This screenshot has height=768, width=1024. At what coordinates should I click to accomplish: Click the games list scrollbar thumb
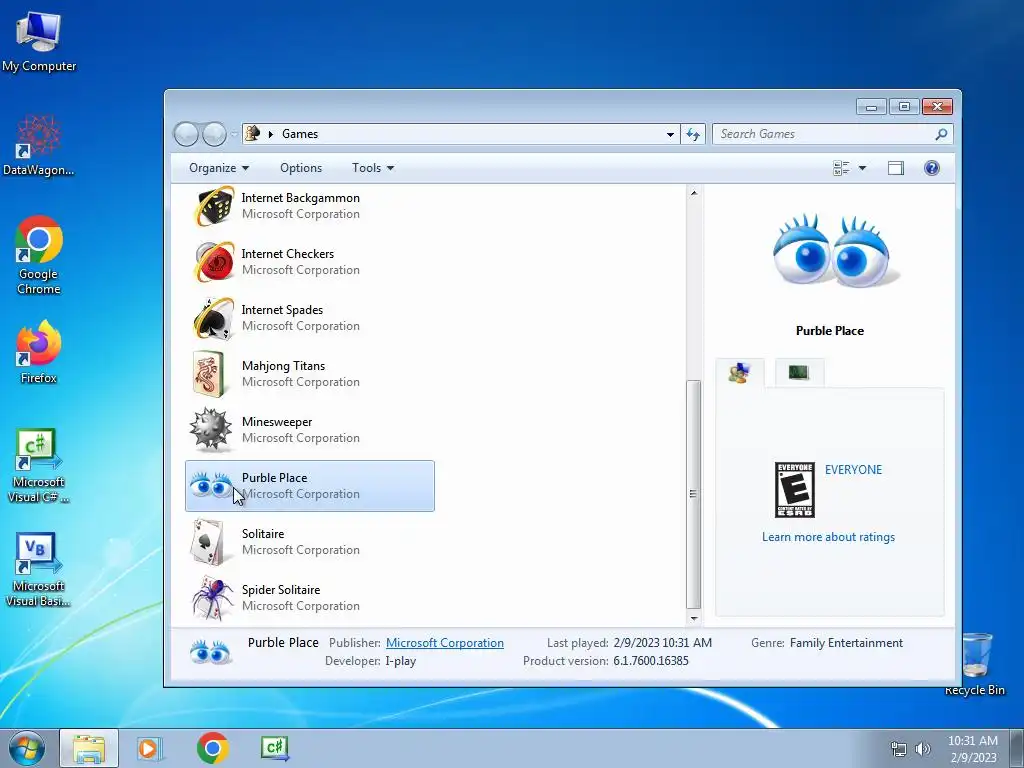point(694,494)
